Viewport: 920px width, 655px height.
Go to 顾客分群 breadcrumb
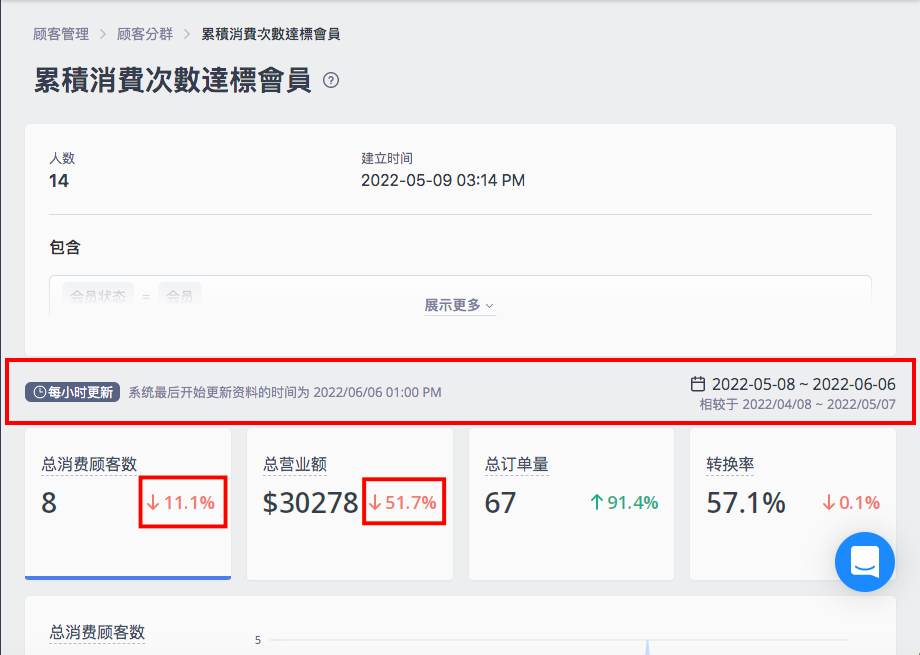click(145, 34)
